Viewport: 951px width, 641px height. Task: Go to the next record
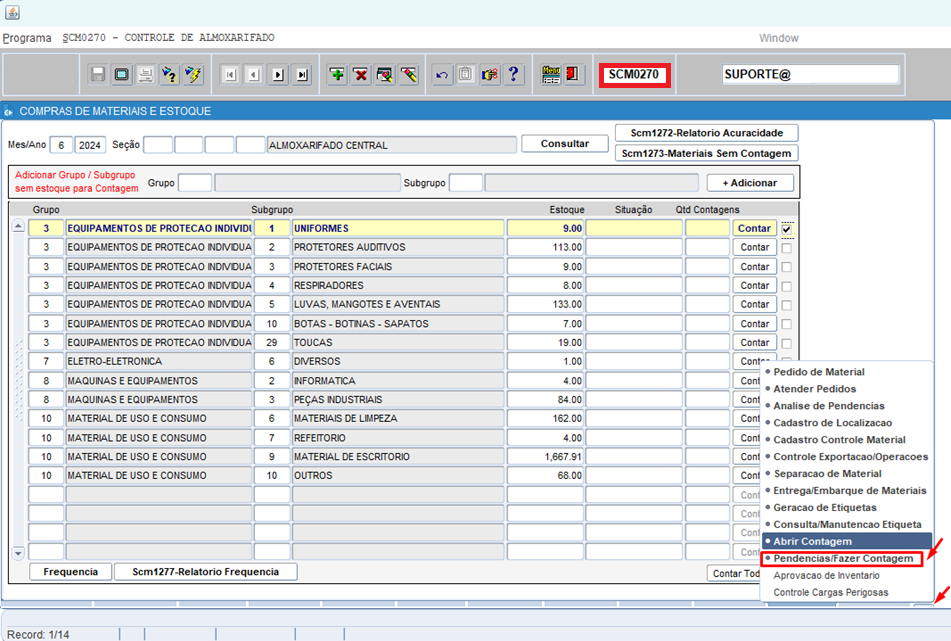point(278,75)
